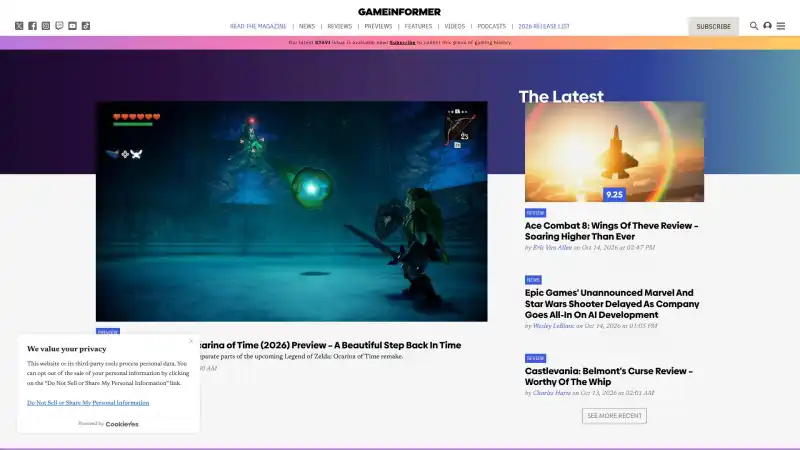Click 'The Latest' section heading

[561, 96]
